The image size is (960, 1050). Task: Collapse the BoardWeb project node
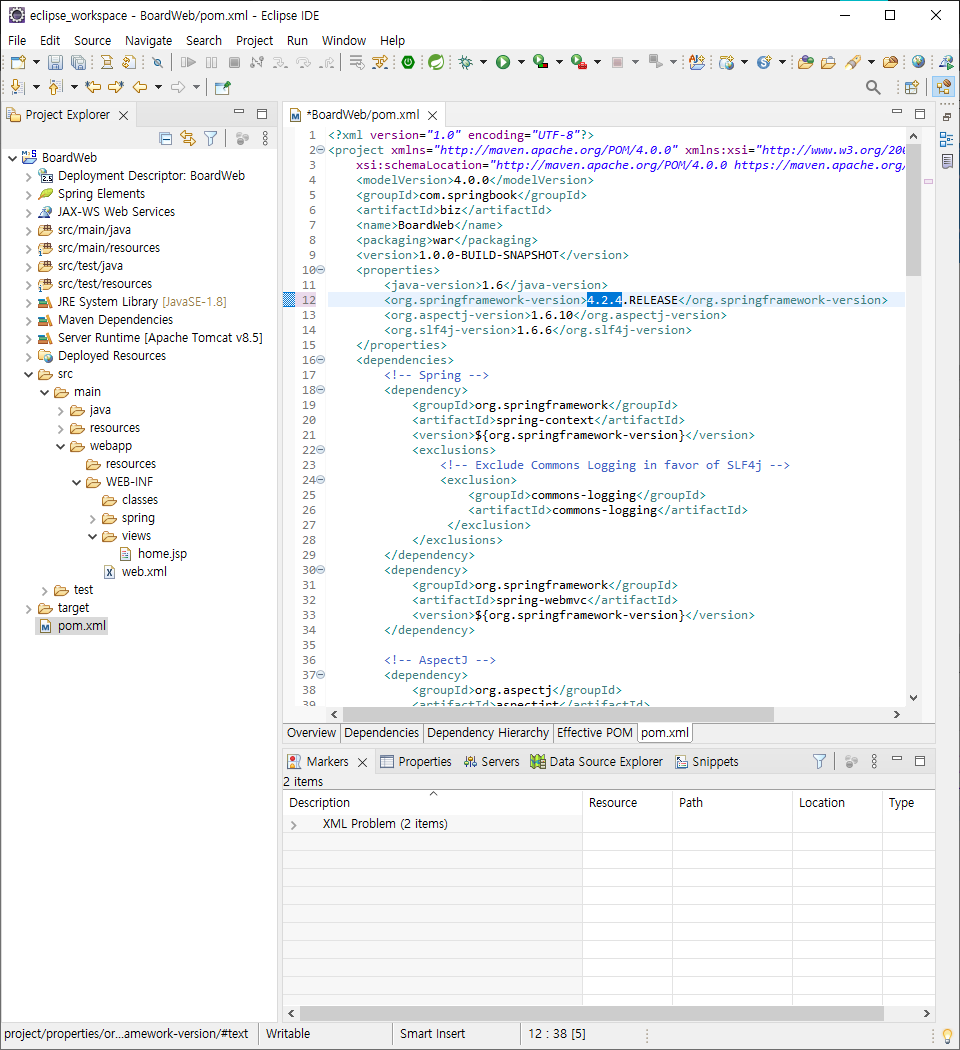click(x=12, y=158)
